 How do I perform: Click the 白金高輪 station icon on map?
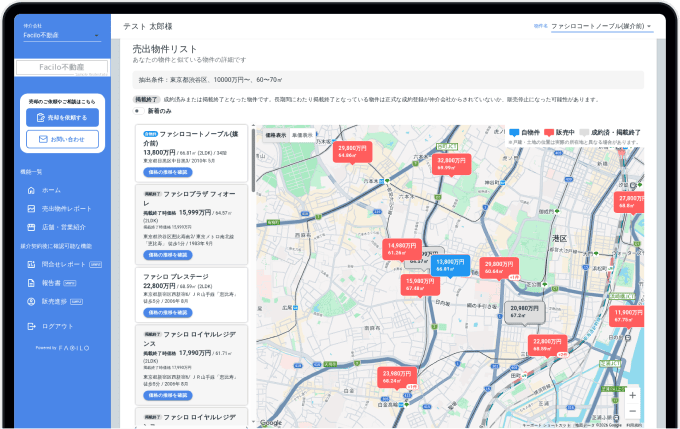coord(402,405)
